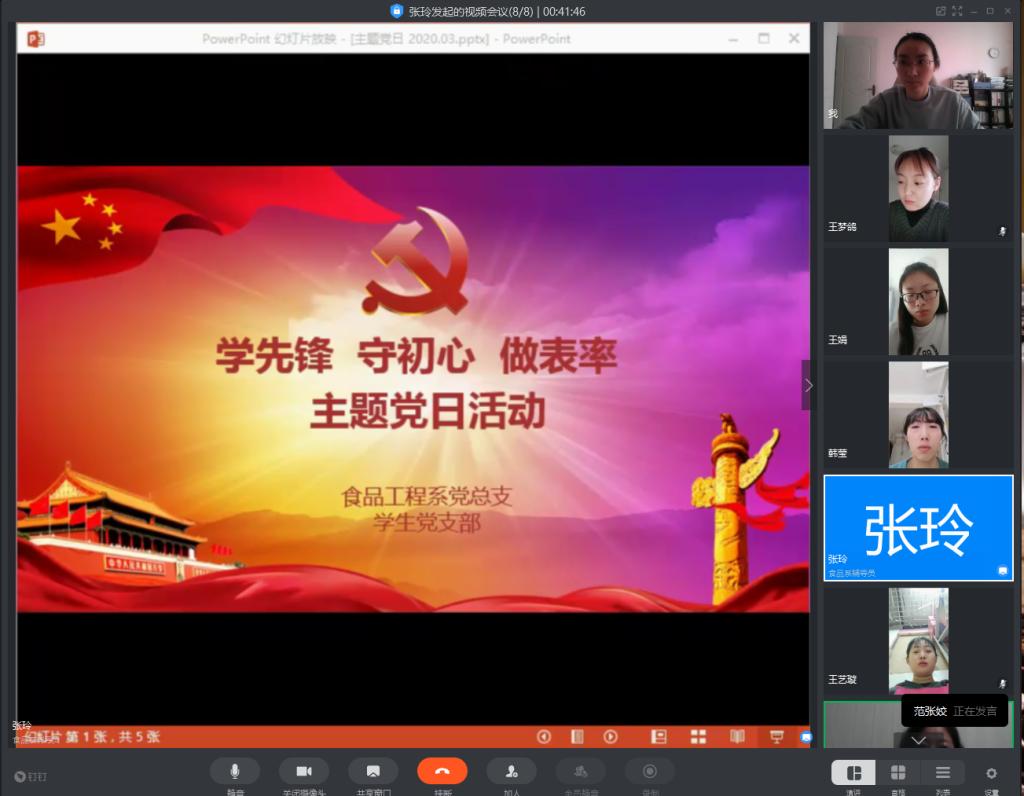Select 张玲's blue participant tile

click(918, 528)
